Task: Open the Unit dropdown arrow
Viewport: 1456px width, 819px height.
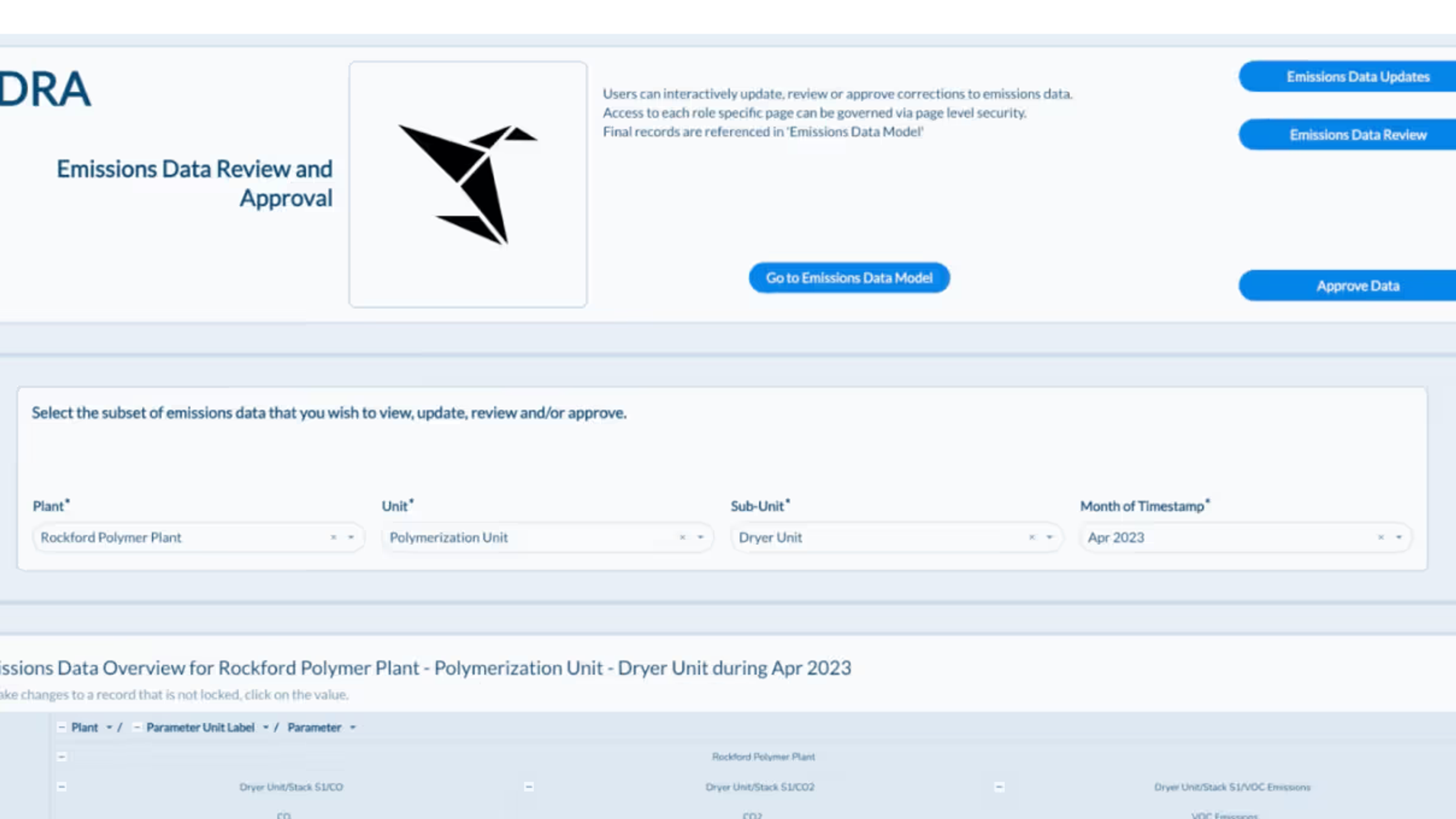Action: (700, 537)
